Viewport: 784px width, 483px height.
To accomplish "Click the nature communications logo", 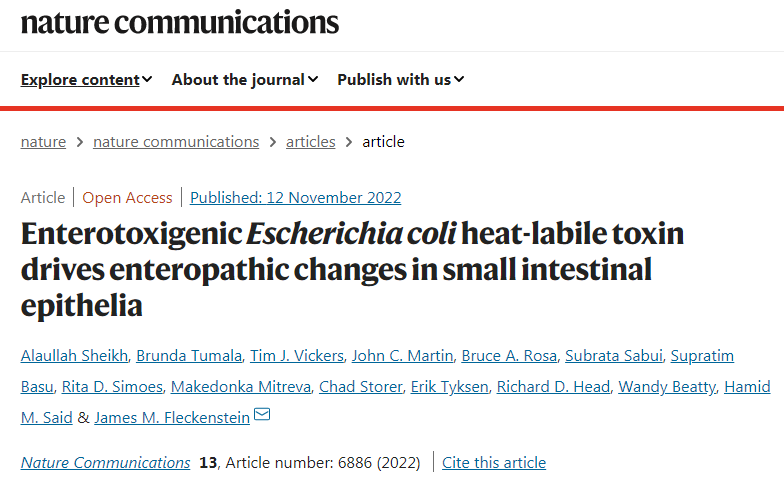I will pyautogui.click(x=180, y=22).
